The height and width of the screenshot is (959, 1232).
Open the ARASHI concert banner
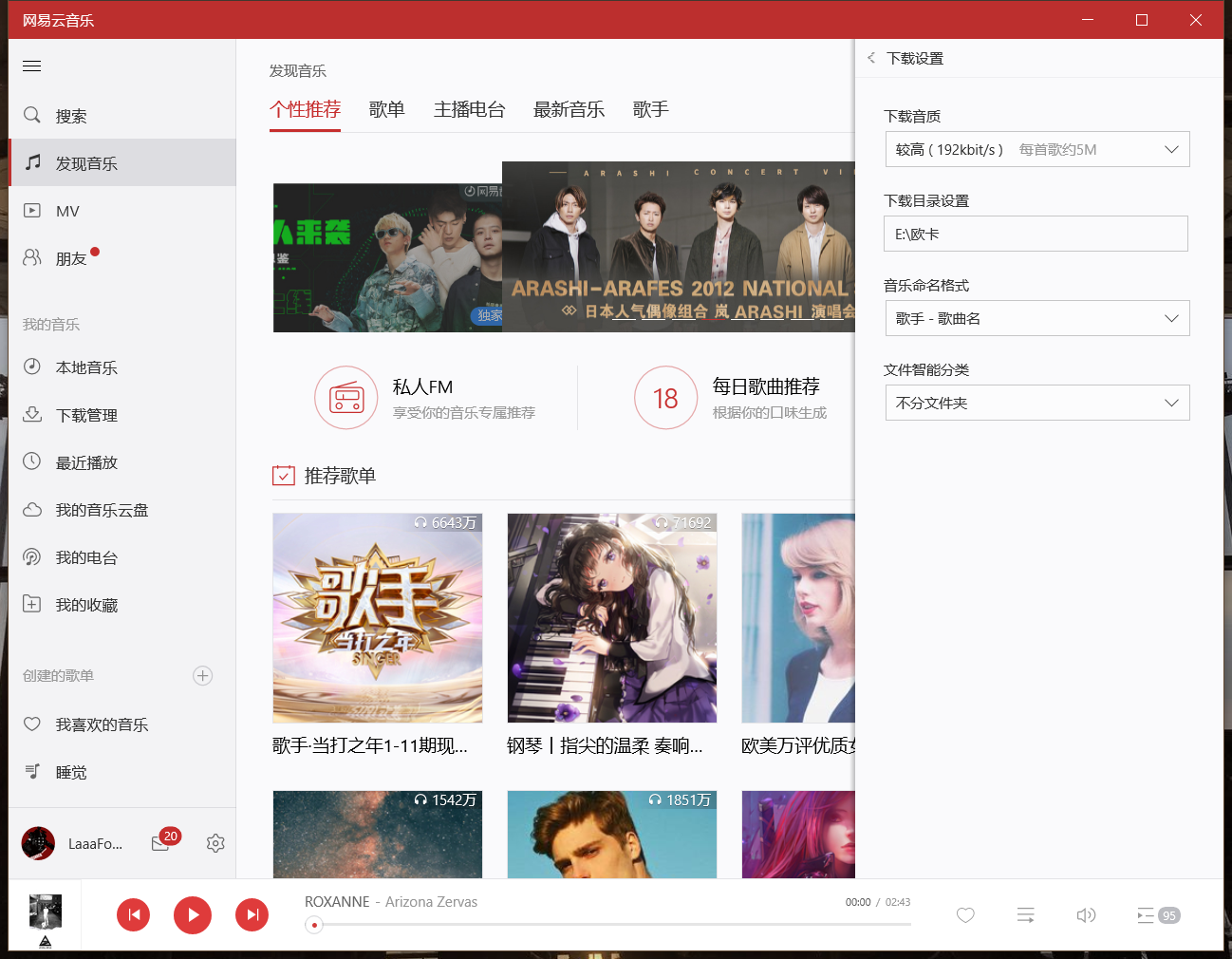click(x=679, y=247)
